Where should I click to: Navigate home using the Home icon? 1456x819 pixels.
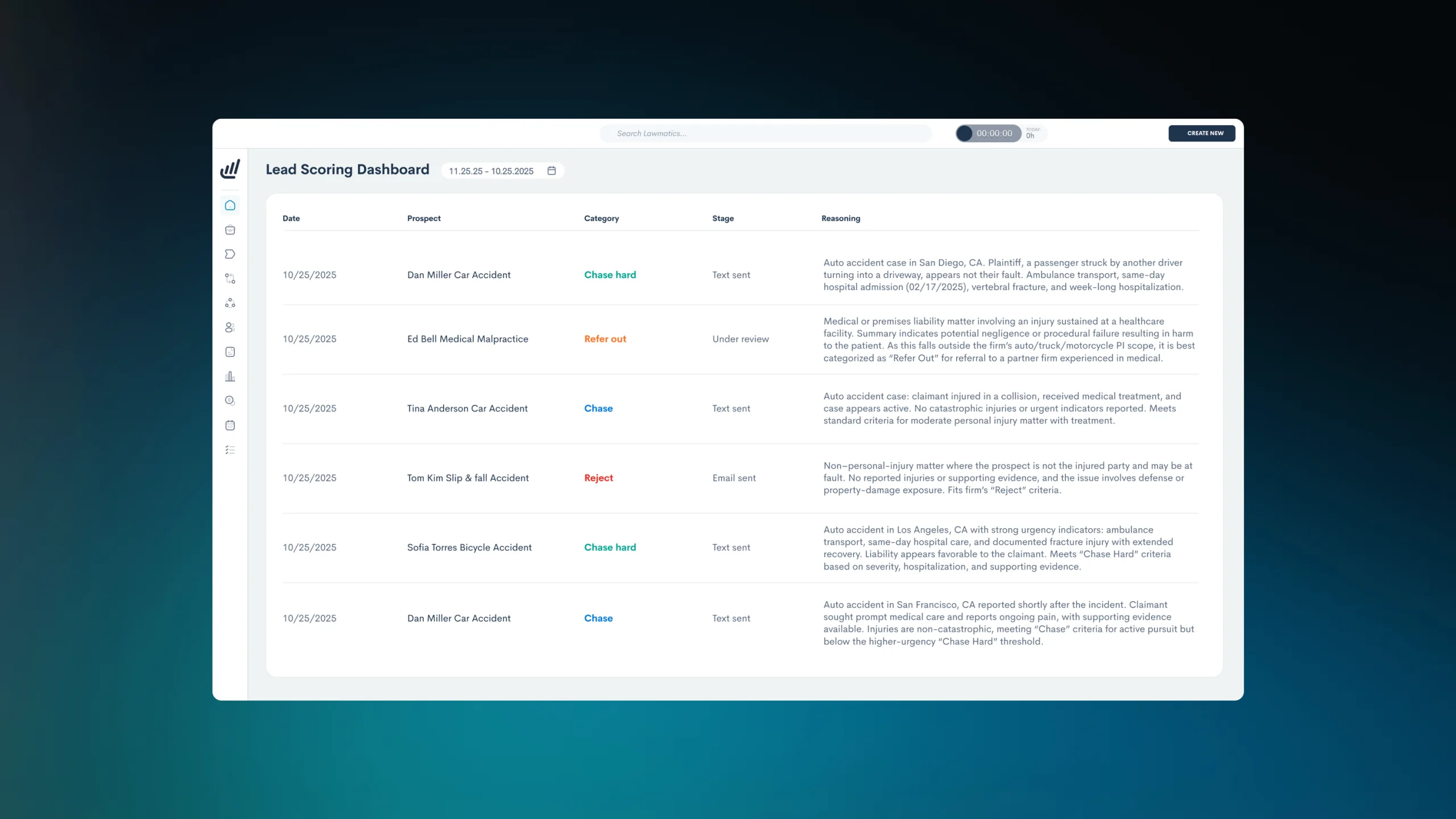230,205
